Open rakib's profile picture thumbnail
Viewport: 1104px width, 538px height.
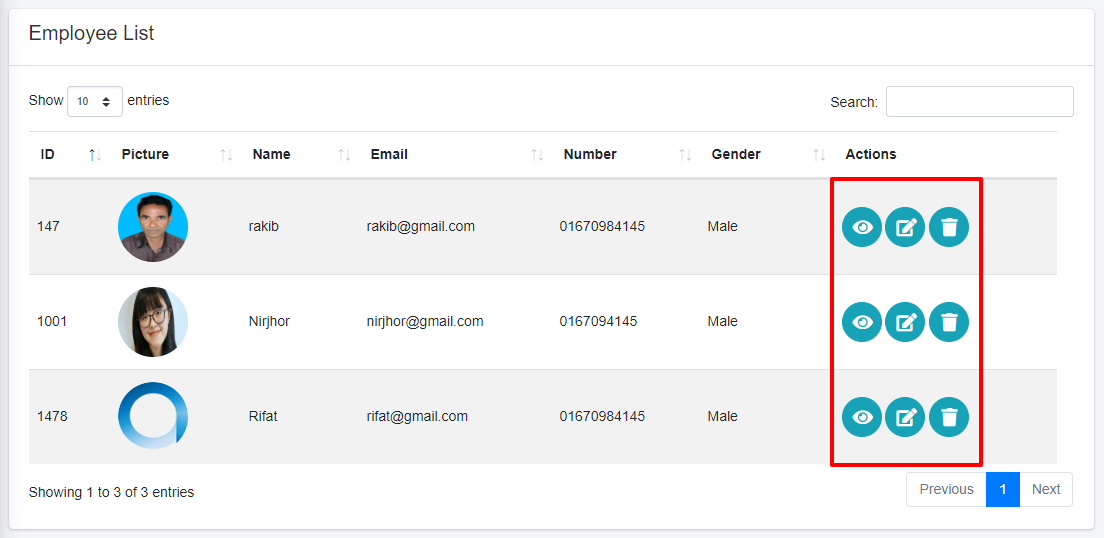click(153, 227)
